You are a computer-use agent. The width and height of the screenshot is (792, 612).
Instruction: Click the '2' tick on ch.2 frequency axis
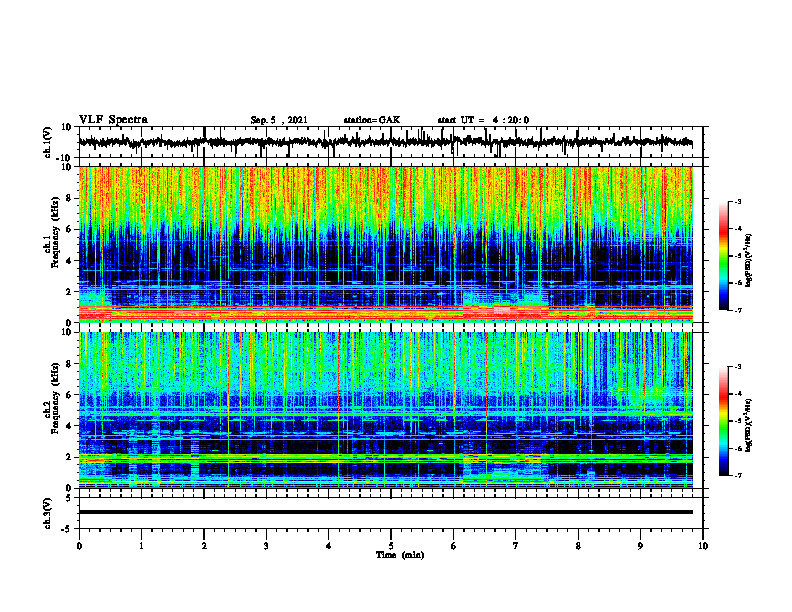pos(69,457)
